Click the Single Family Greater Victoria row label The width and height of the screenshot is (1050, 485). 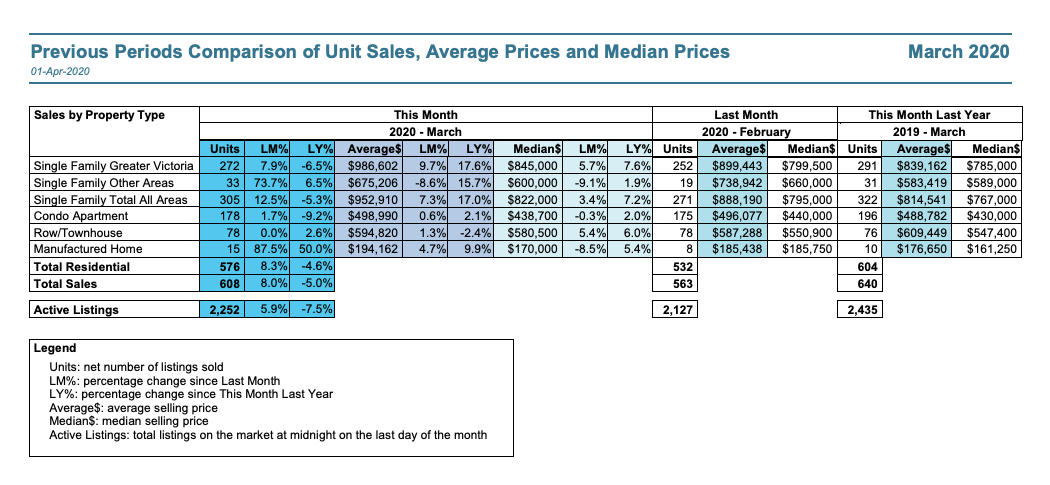click(x=105, y=166)
